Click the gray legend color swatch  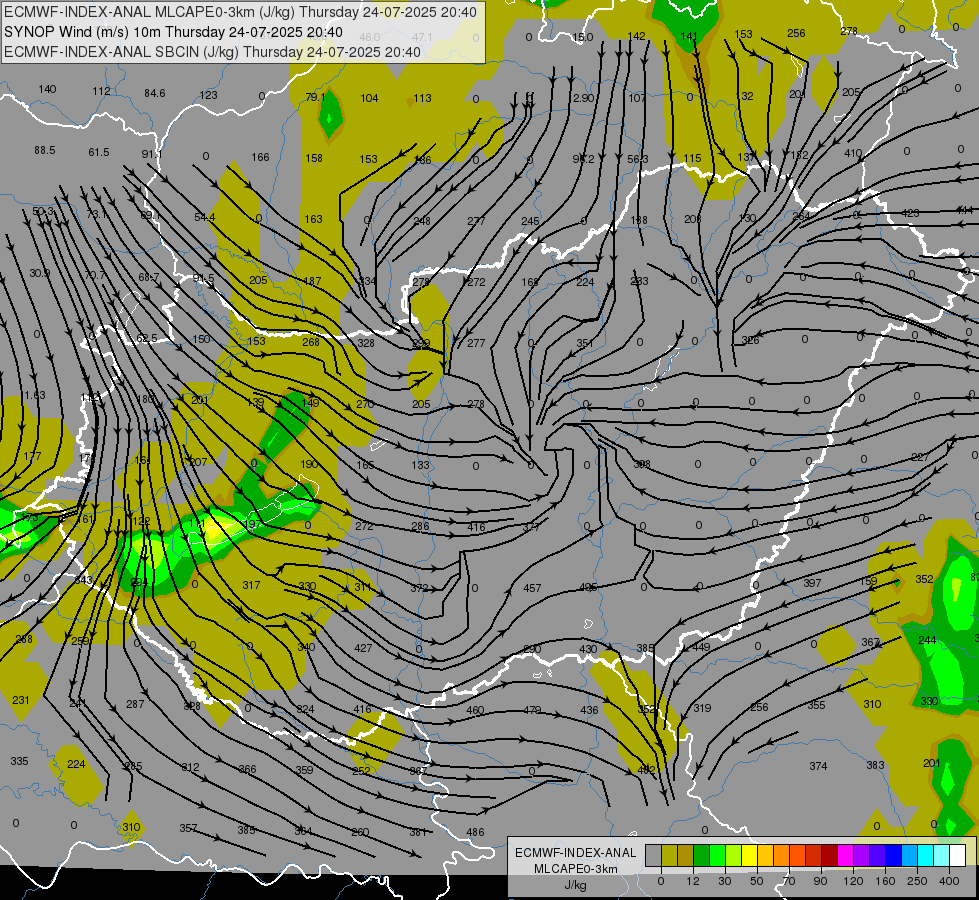[x=654, y=855]
